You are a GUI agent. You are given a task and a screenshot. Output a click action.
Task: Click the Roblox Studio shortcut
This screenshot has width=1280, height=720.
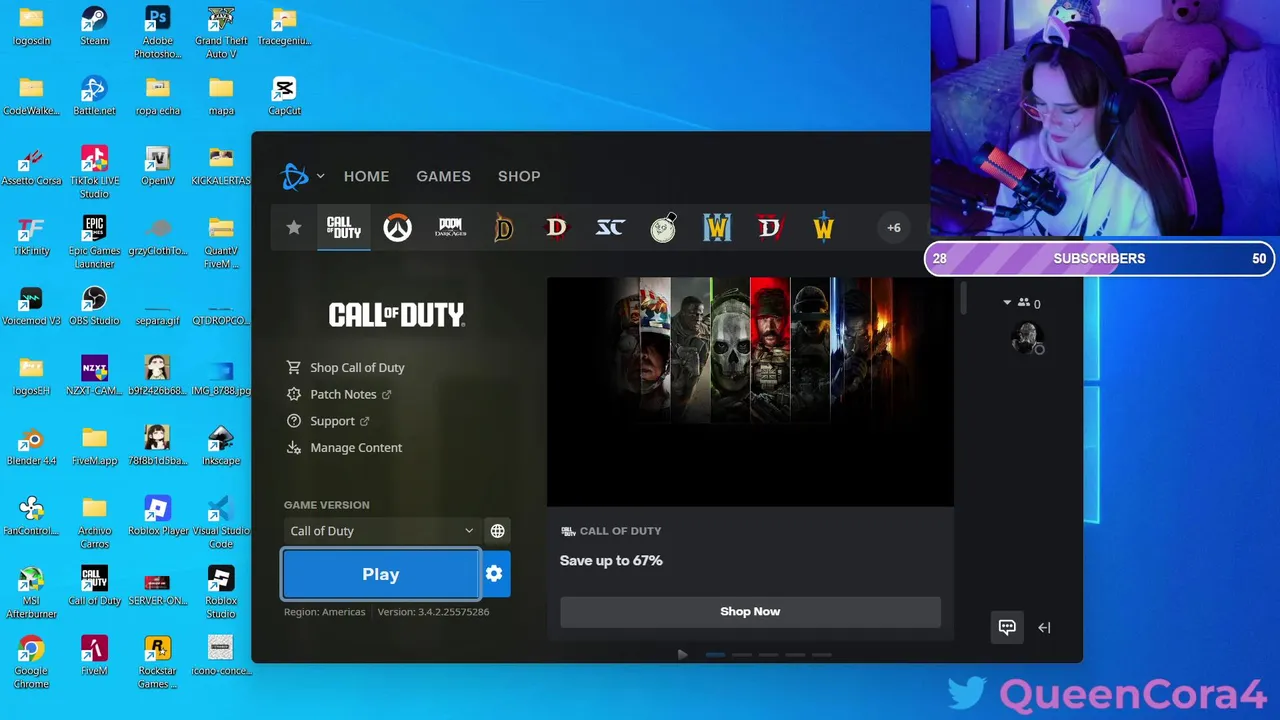point(221,592)
